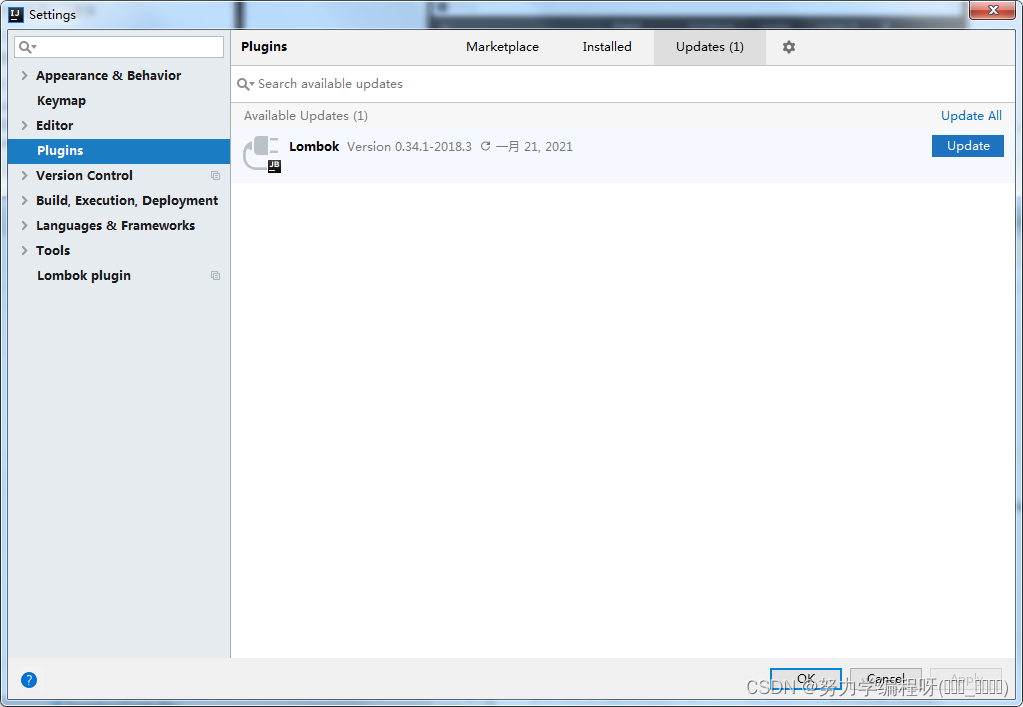This screenshot has height=707, width=1023.
Task: Click the plugin settings gear icon
Action: tap(788, 47)
